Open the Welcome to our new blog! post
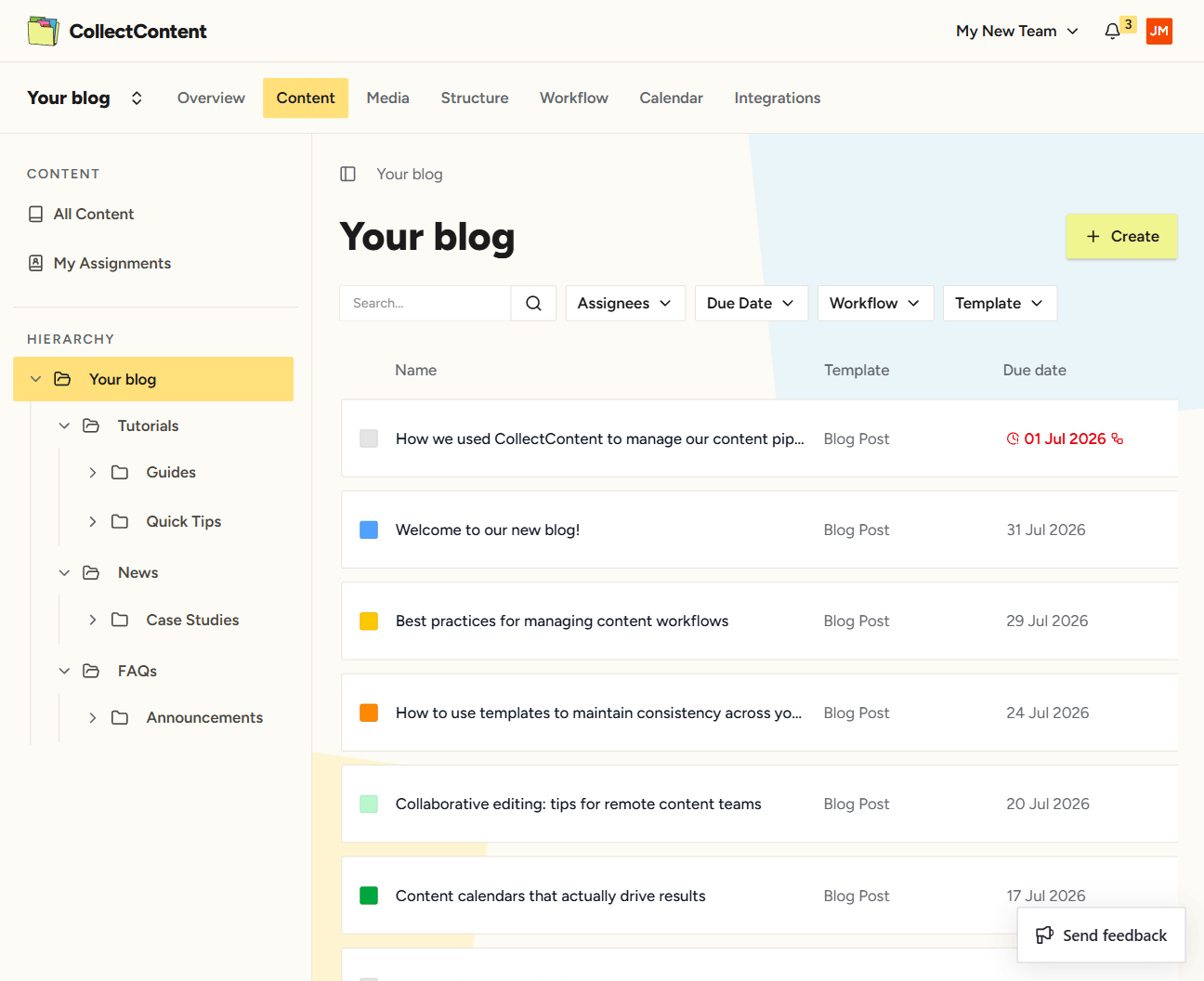This screenshot has height=981, width=1204. click(x=488, y=530)
